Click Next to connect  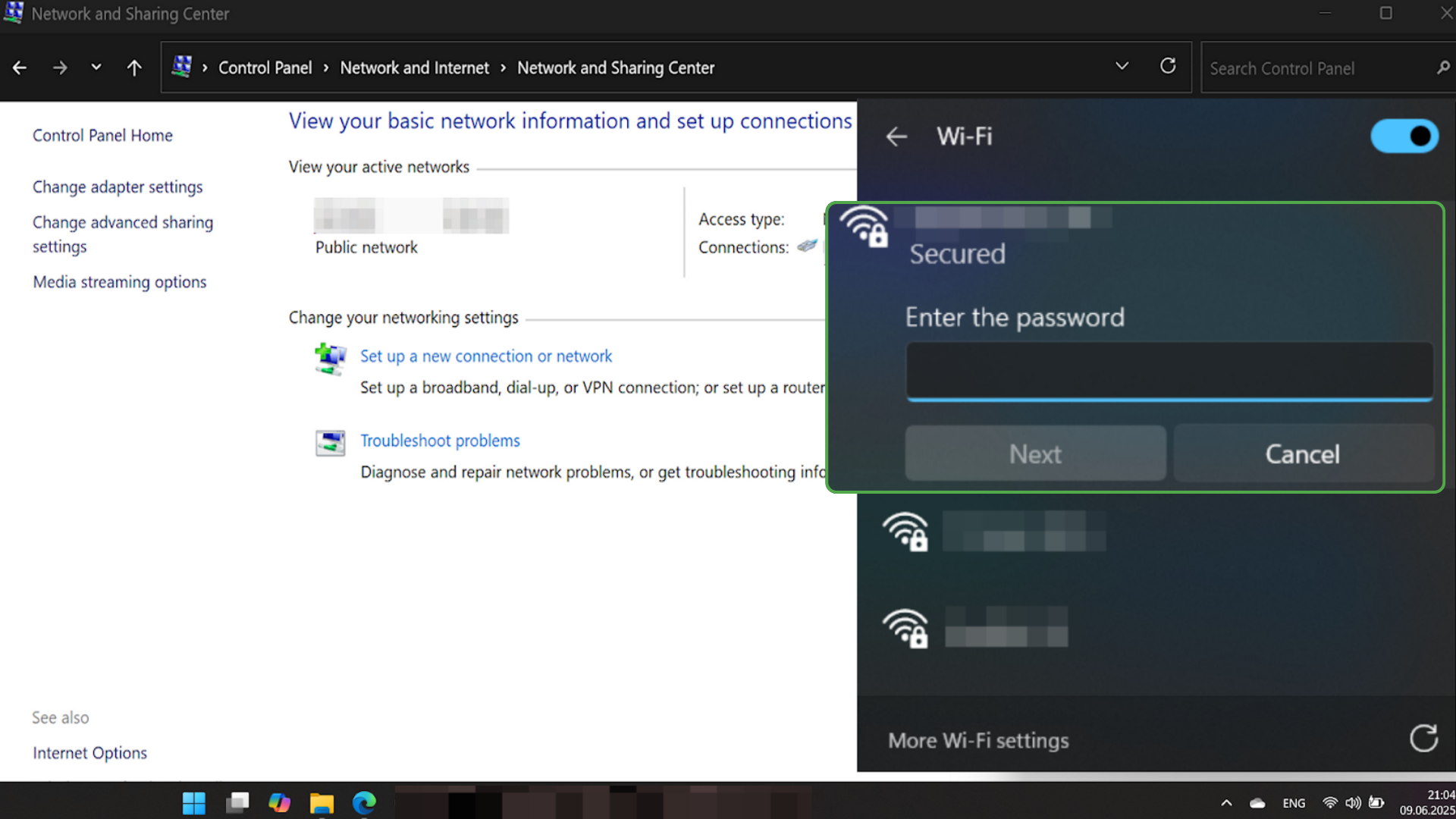click(x=1035, y=453)
